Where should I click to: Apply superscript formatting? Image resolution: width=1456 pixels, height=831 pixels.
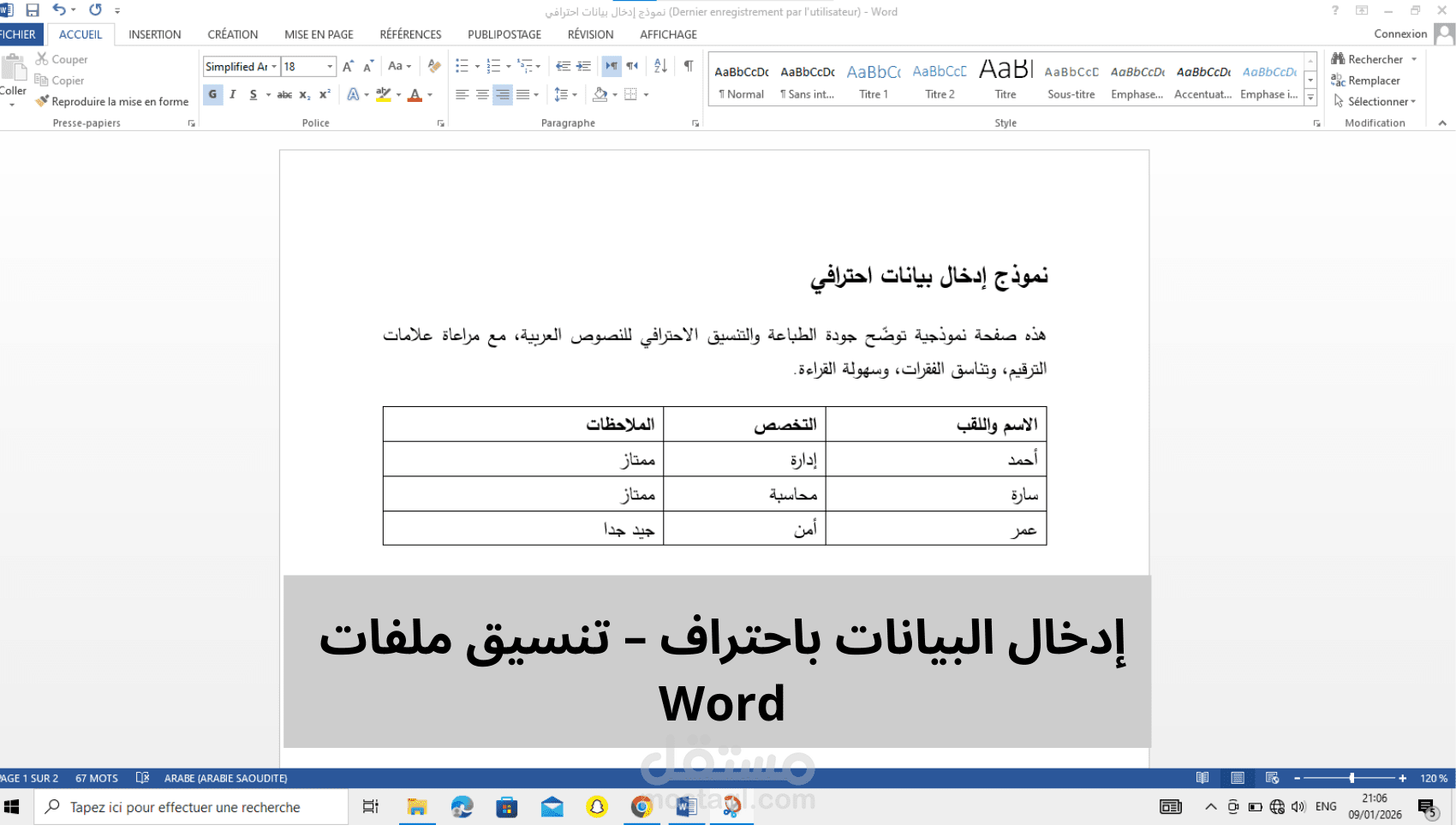point(325,95)
